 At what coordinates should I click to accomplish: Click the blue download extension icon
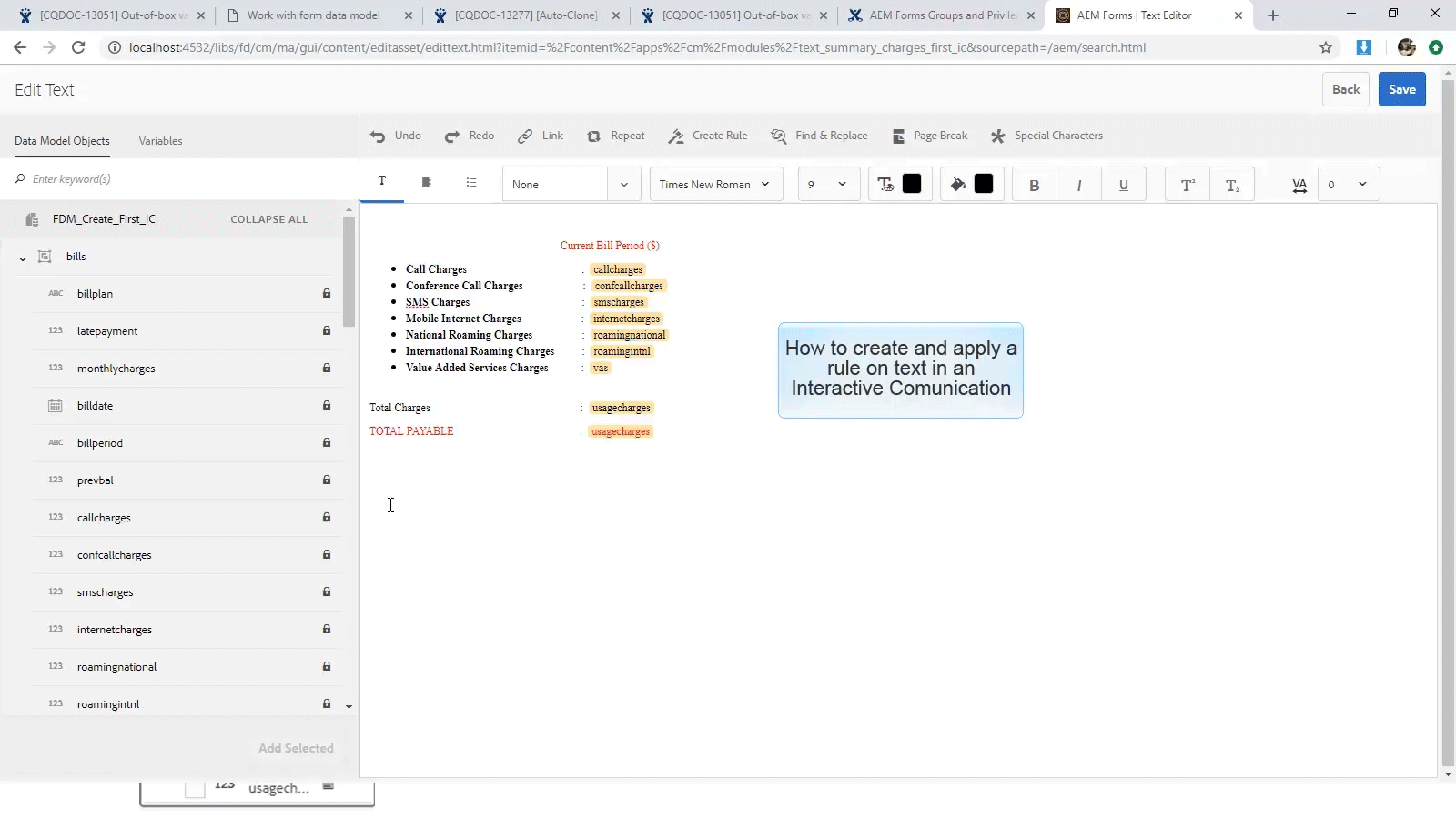[1363, 47]
